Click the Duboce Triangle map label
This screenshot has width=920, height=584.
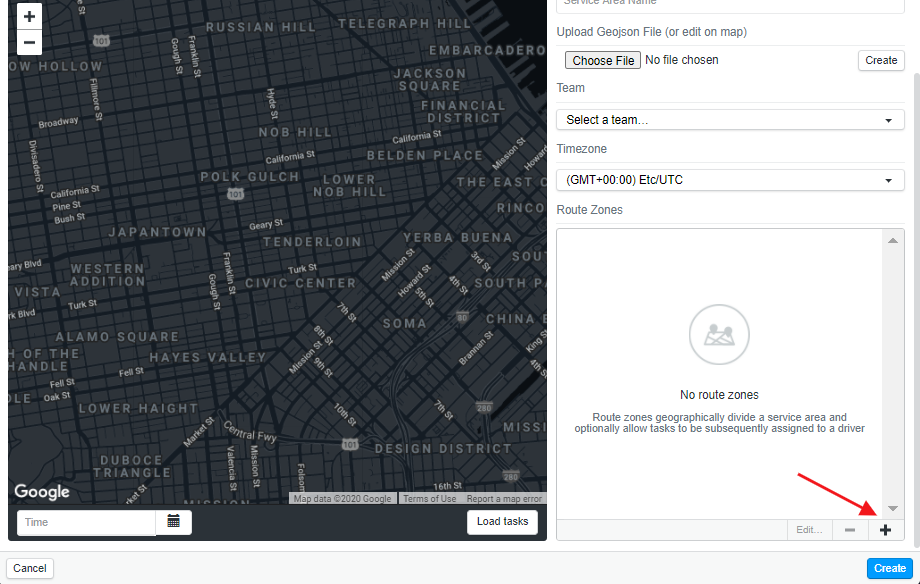click(x=131, y=467)
